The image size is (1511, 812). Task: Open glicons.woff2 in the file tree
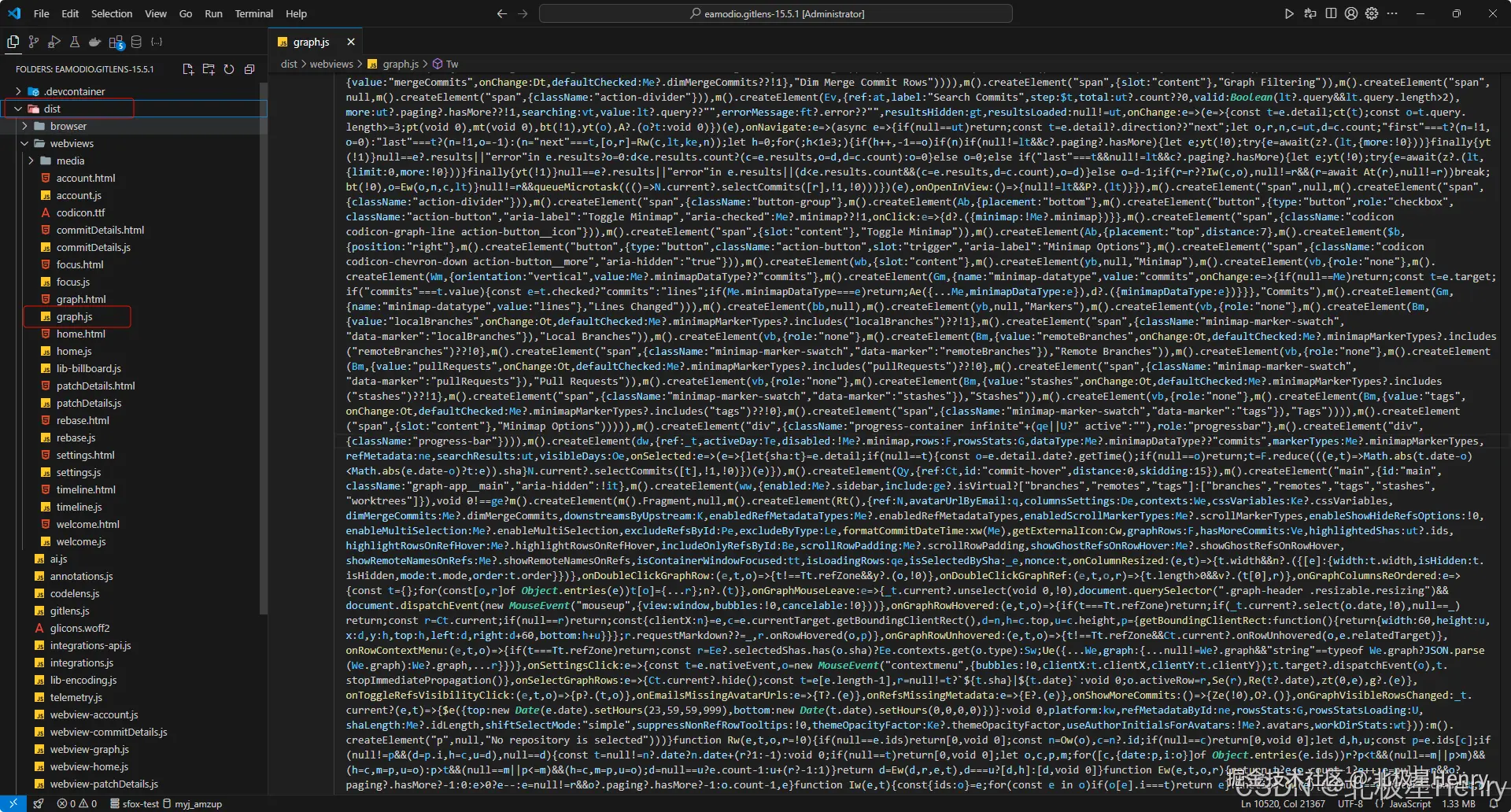tap(79, 628)
